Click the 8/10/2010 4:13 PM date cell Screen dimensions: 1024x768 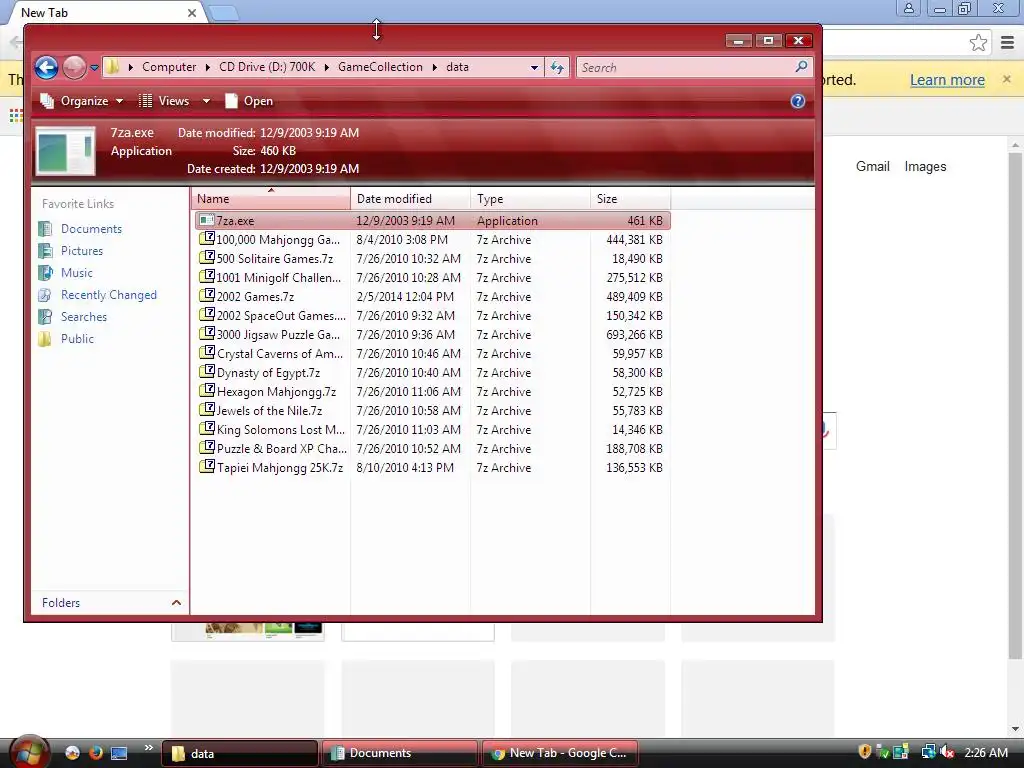(405, 468)
